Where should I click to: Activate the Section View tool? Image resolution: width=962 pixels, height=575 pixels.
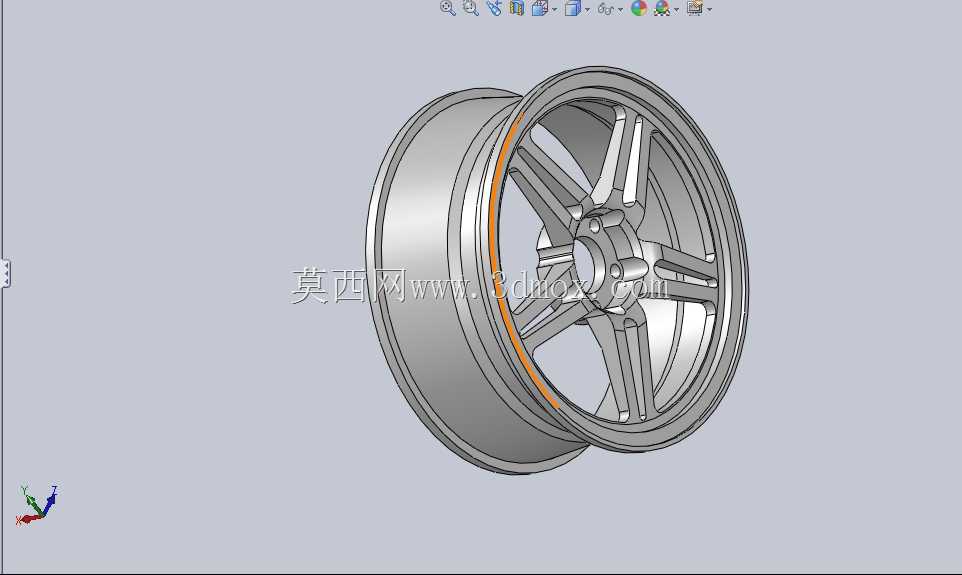517,8
